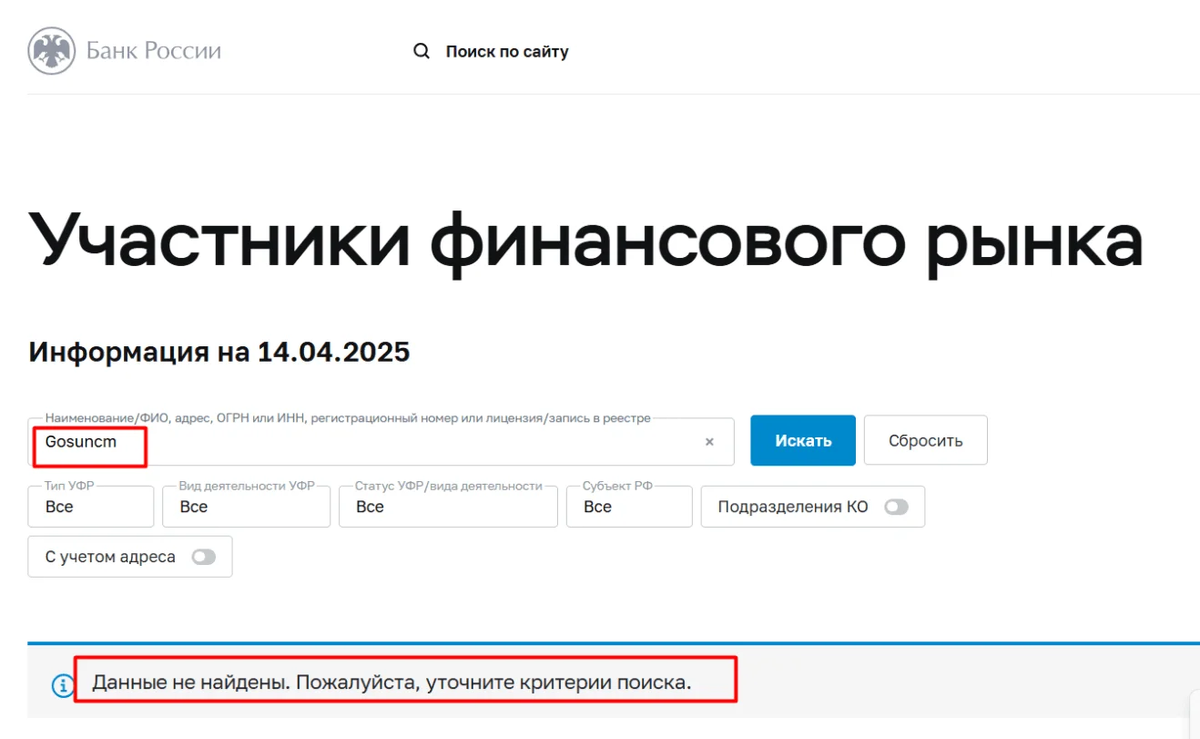Click the Bank of Russia double-eagle logo

pyautogui.click(x=54, y=50)
